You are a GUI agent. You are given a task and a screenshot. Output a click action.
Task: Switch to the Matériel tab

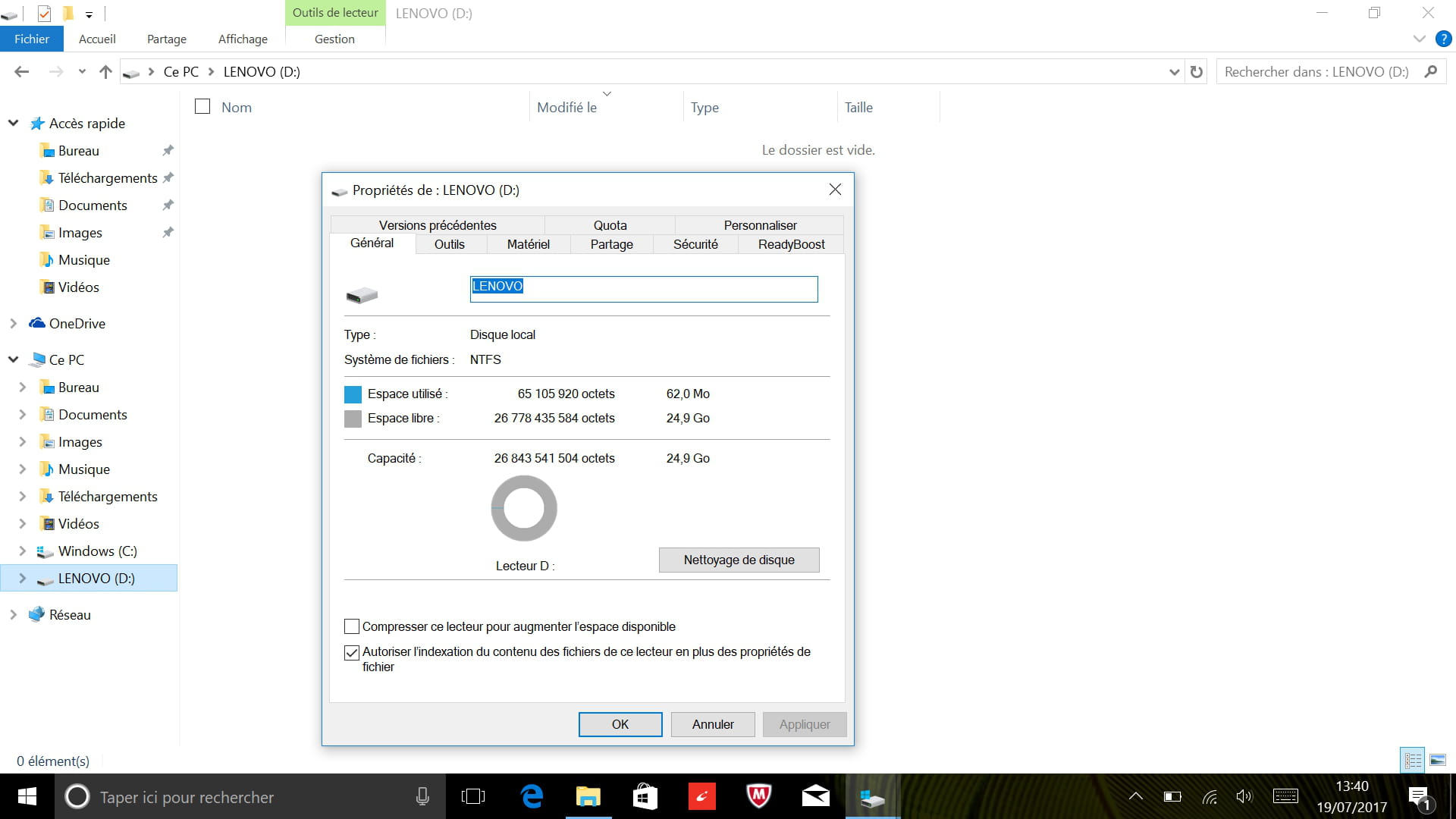(x=529, y=244)
